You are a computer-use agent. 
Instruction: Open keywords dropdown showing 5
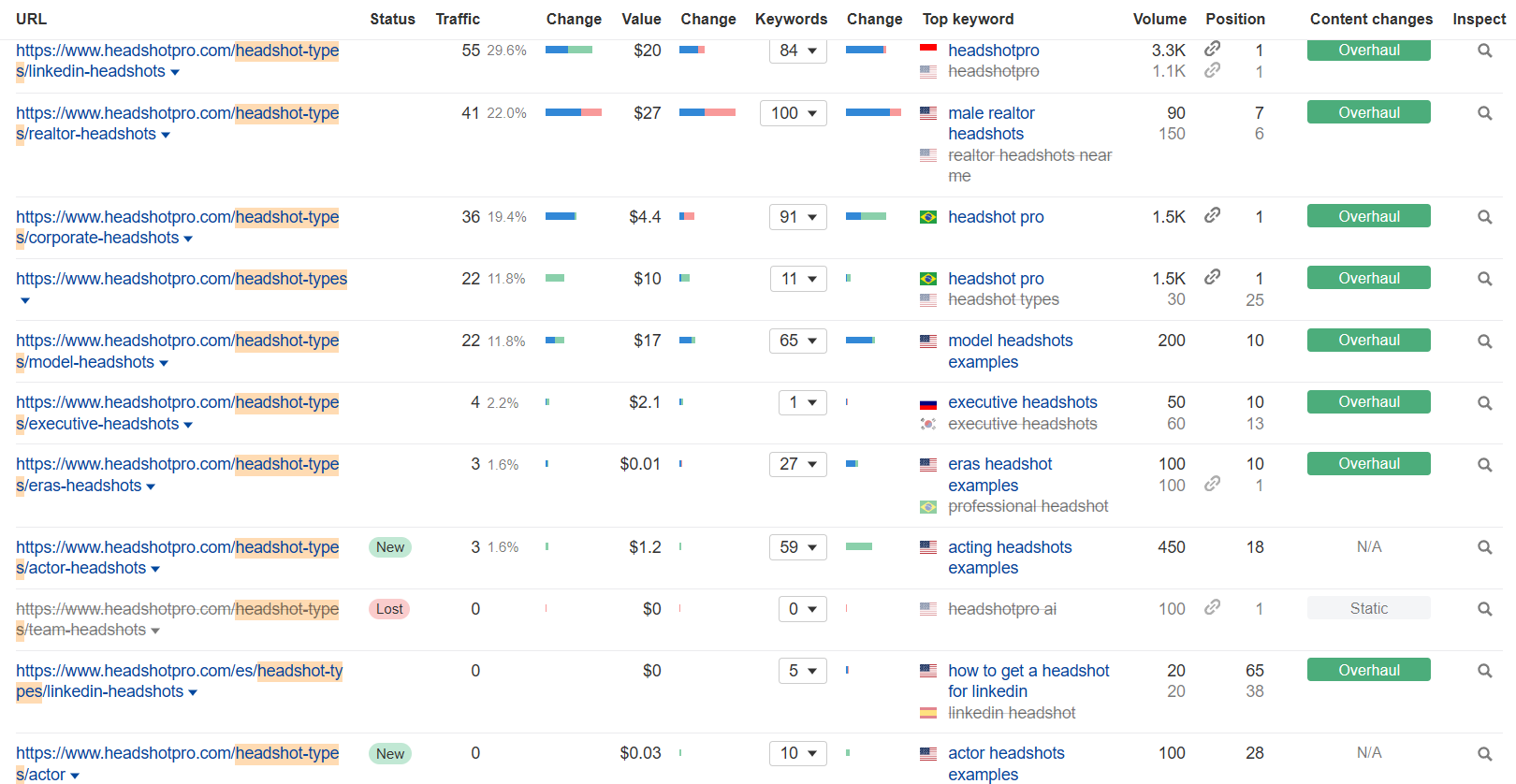[803, 671]
